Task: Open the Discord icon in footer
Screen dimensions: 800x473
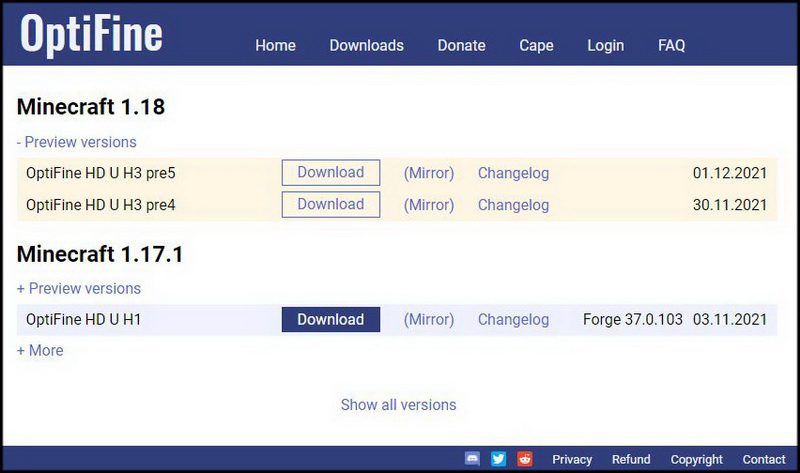Action: point(472,459)
